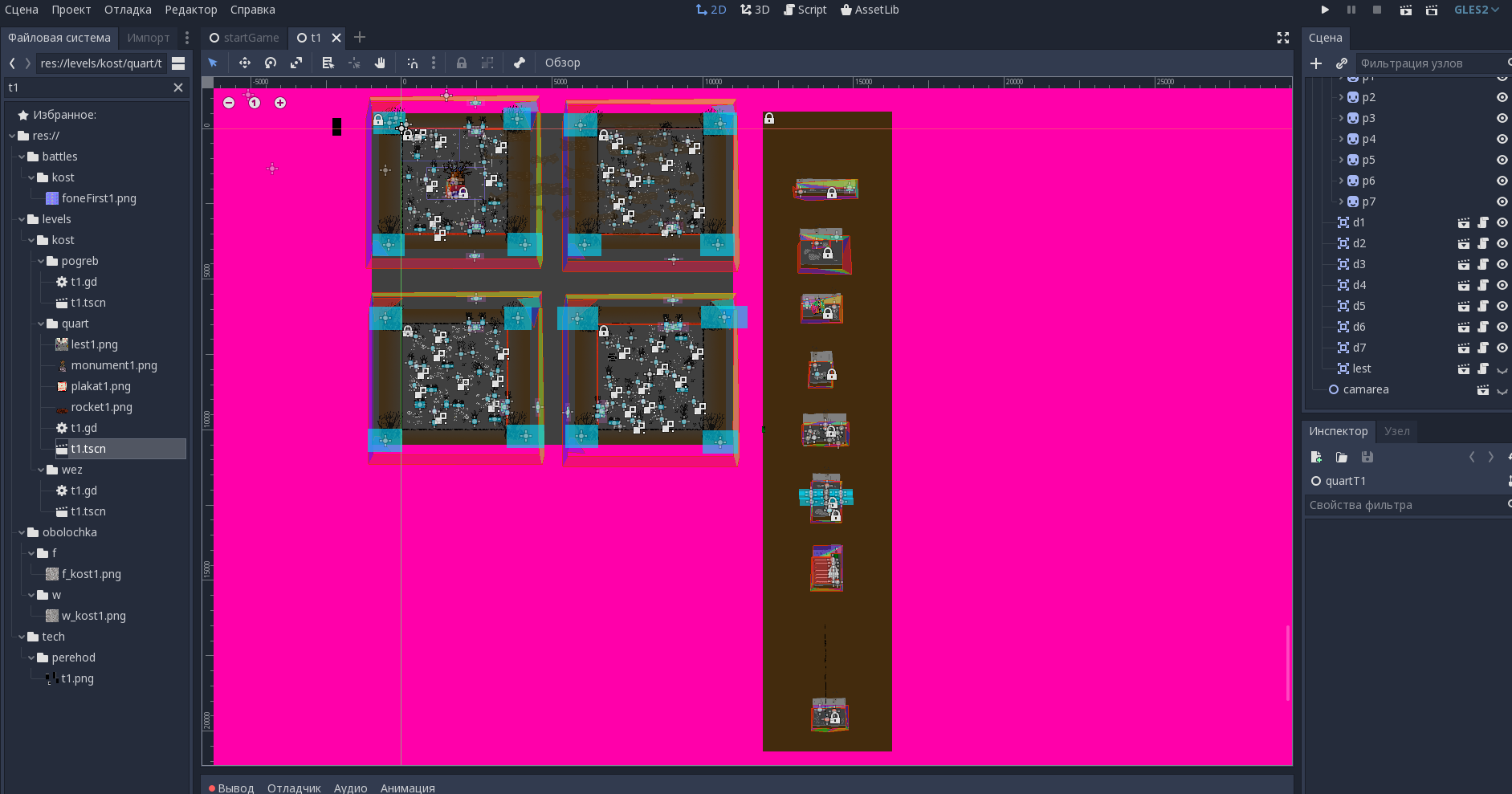Click the Фильтрация узлов search field
The image size is (1512, 794).
point(1433,63)
